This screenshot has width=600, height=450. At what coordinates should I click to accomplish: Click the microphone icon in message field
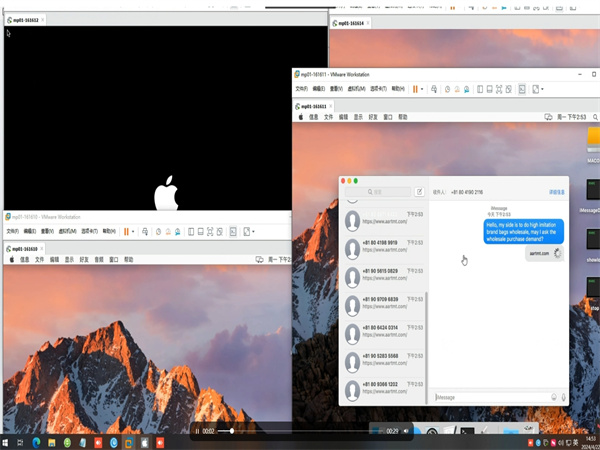point(564,397)
